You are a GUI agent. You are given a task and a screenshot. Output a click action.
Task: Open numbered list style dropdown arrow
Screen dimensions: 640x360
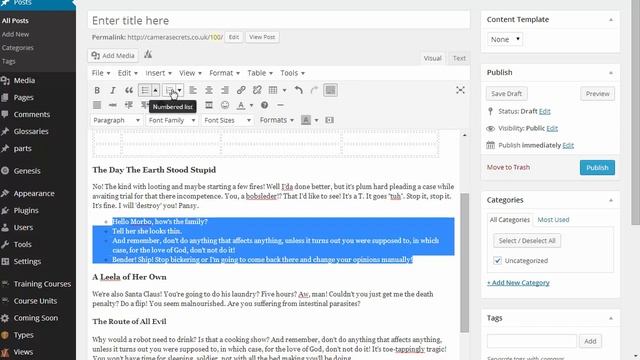pyautogui.click(x=180, y=90)
